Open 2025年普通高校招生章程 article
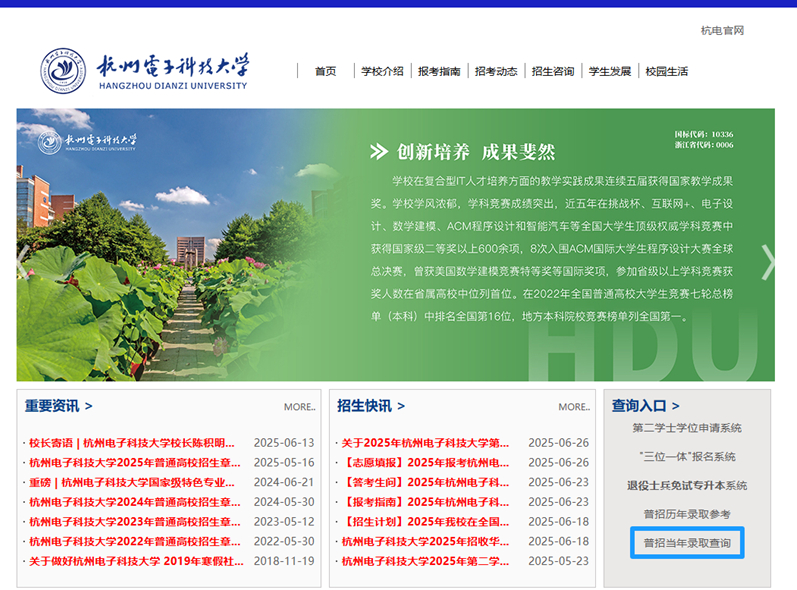 [x=135, y=463]
